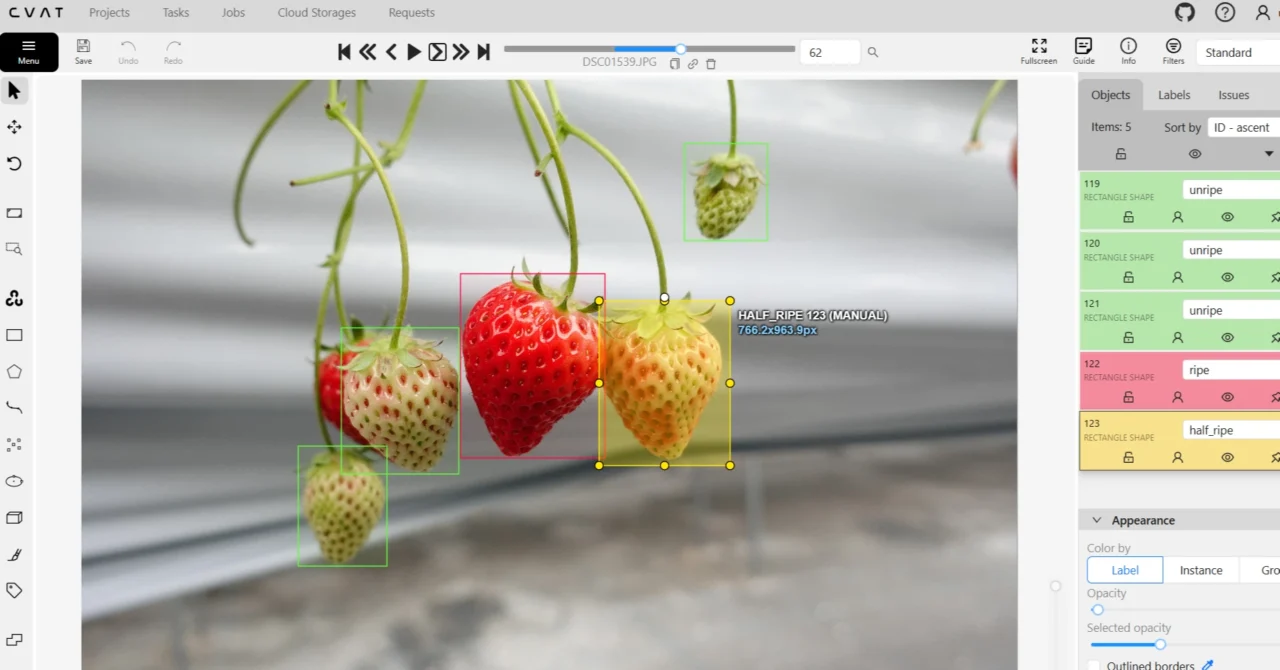Select the draw rectangle tool
Image resolution: width=1280 pixels, height=670 pixels.
click(14, 335)
